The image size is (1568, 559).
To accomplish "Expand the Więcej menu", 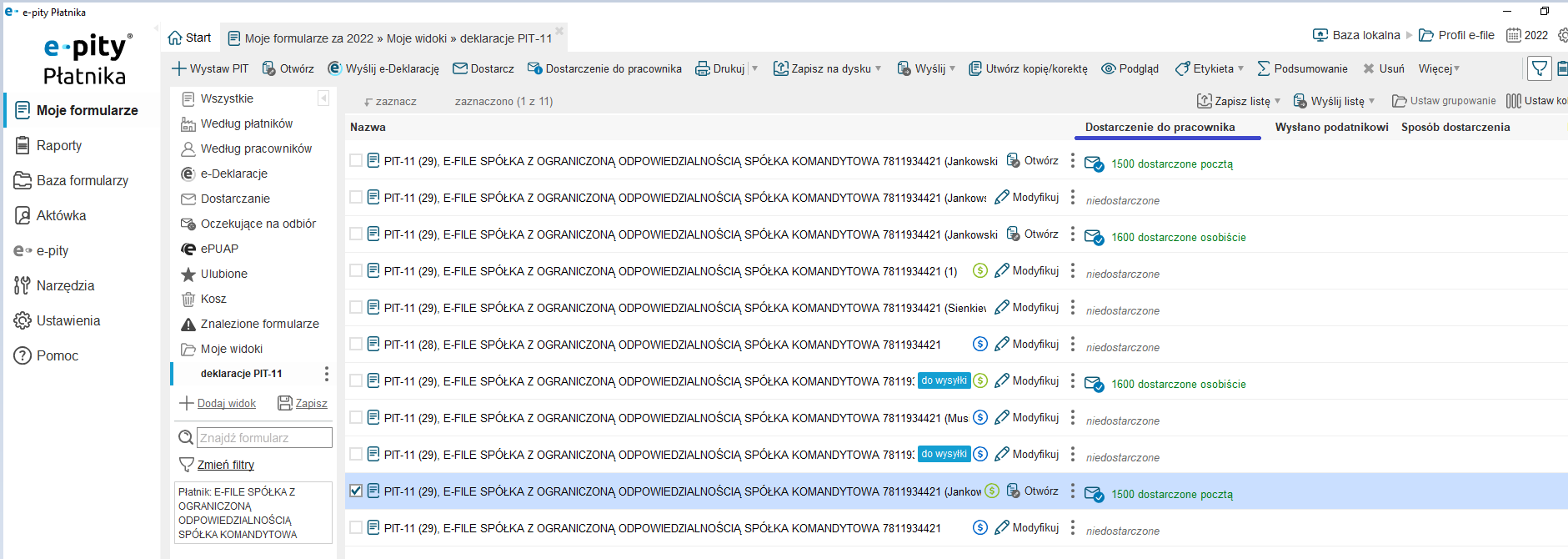I will tap(1440, 68).
